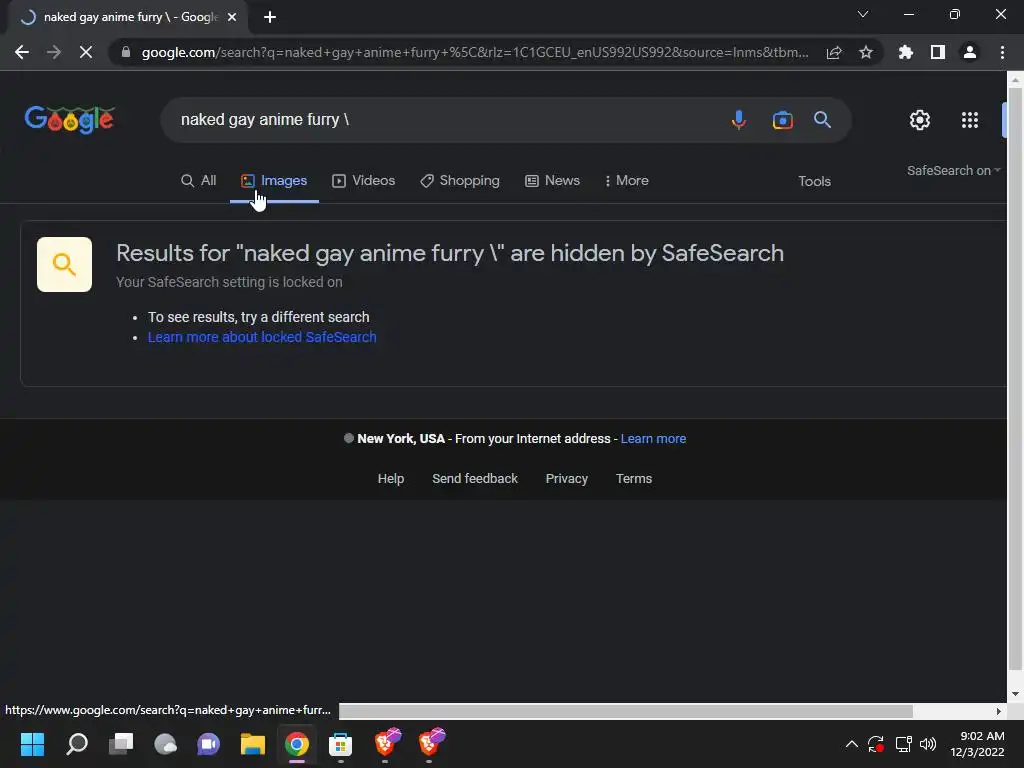Click the SafeSearch yellow magnifier icon
The image size is (1024, 768).
pyautogui.click(x=64, y=264)
